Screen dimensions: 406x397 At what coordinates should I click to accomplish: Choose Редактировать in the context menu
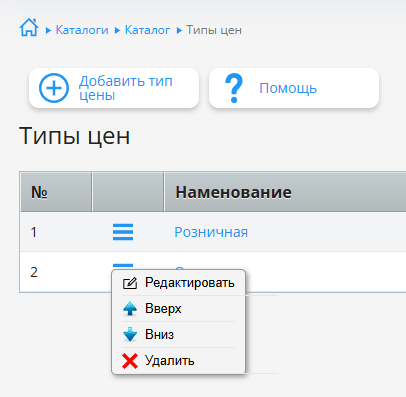tap(178, 283)
